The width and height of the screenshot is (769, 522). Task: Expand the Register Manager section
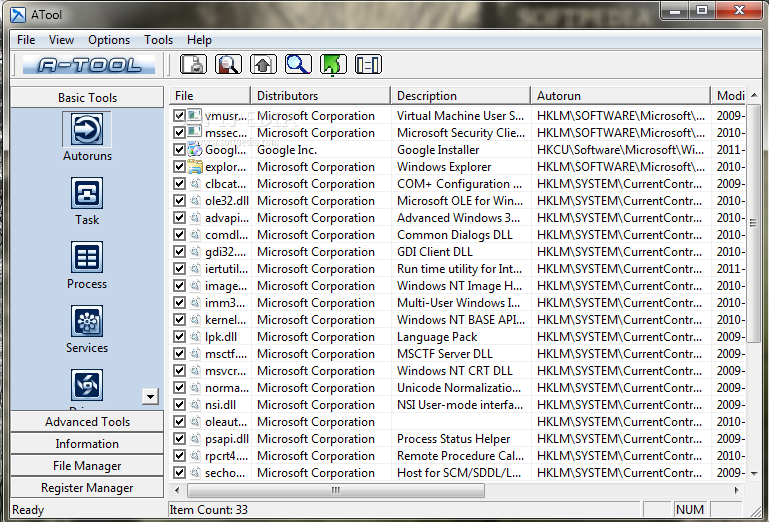87,488
